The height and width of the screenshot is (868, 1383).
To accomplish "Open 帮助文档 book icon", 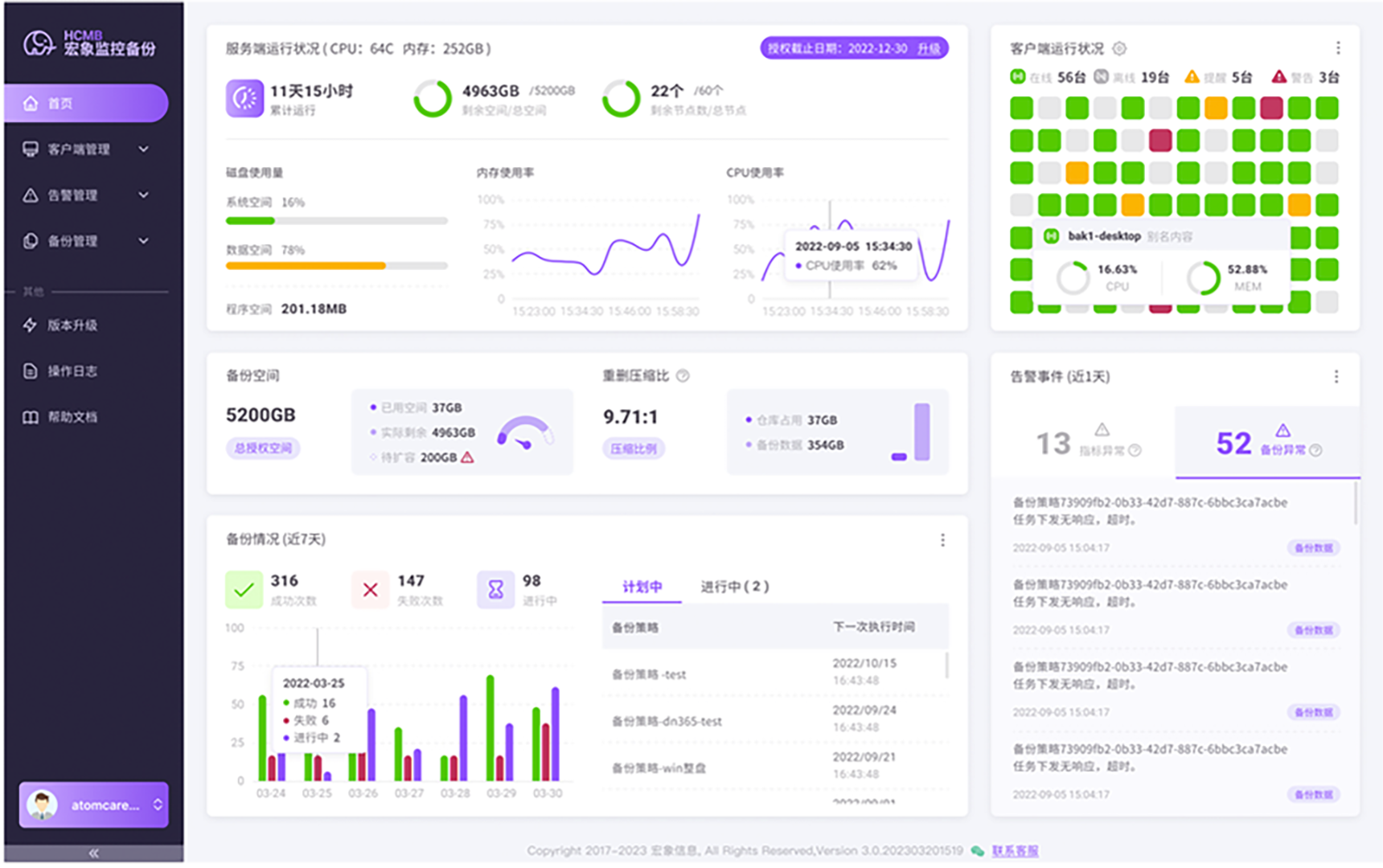I will [31, 417].
